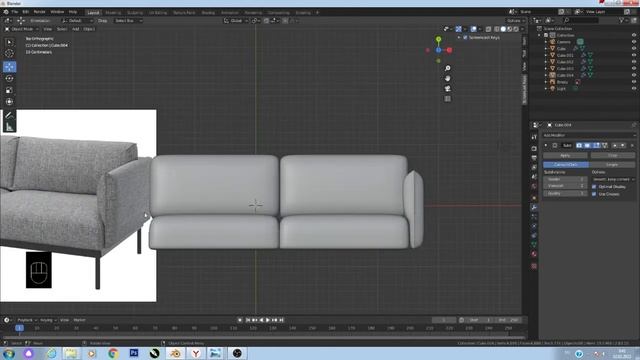
Task: Expand Cube.002 in the outliner
Action: [546, 62]
